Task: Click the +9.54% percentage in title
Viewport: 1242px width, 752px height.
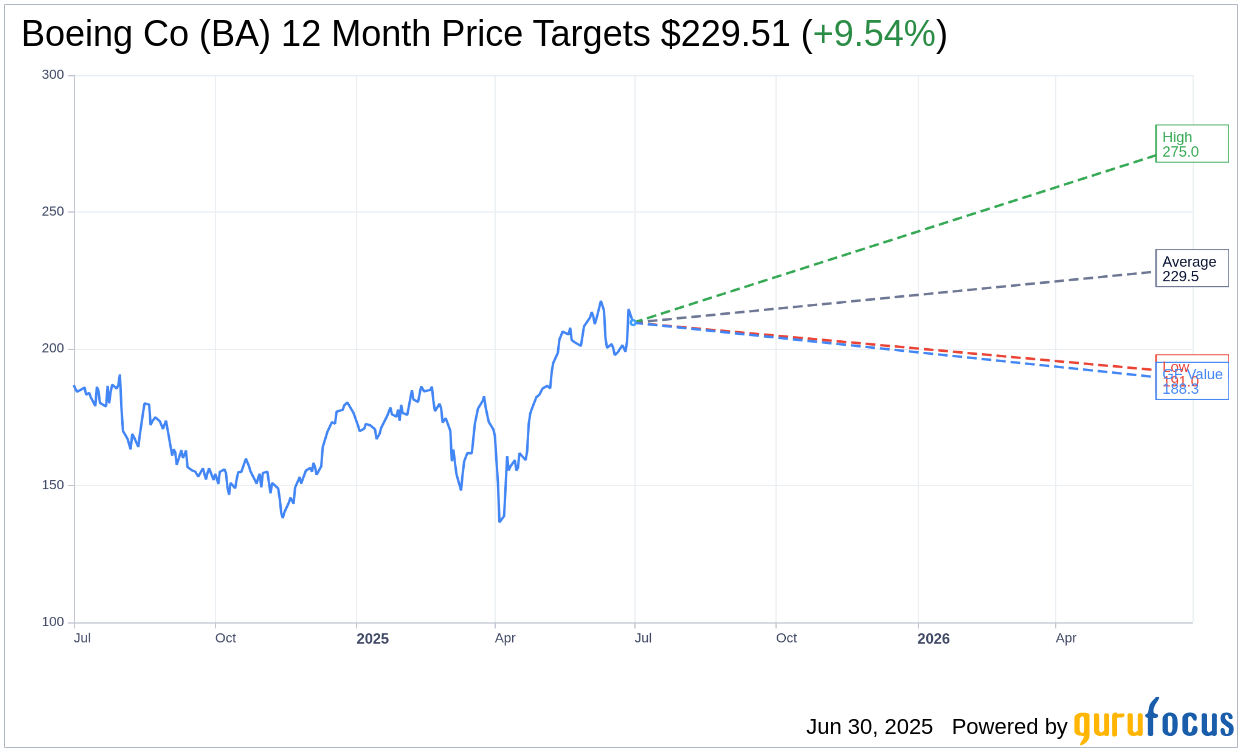Action: point(873,34)
